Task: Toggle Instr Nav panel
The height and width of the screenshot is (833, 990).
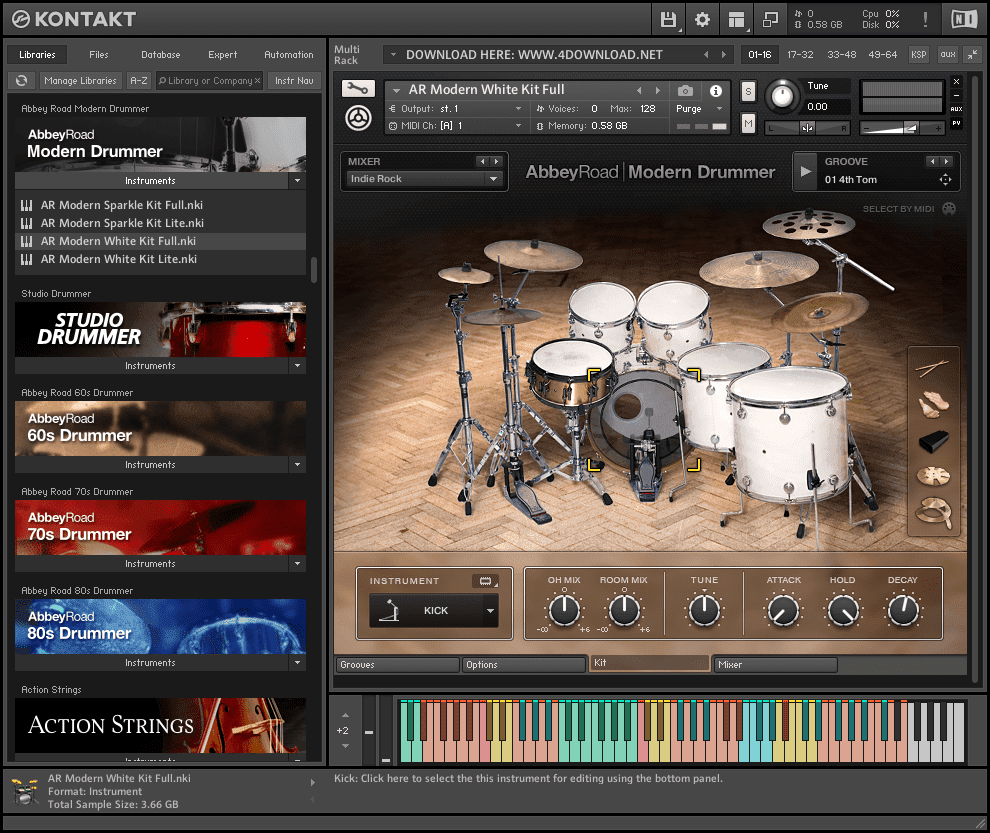Action: 294,80
